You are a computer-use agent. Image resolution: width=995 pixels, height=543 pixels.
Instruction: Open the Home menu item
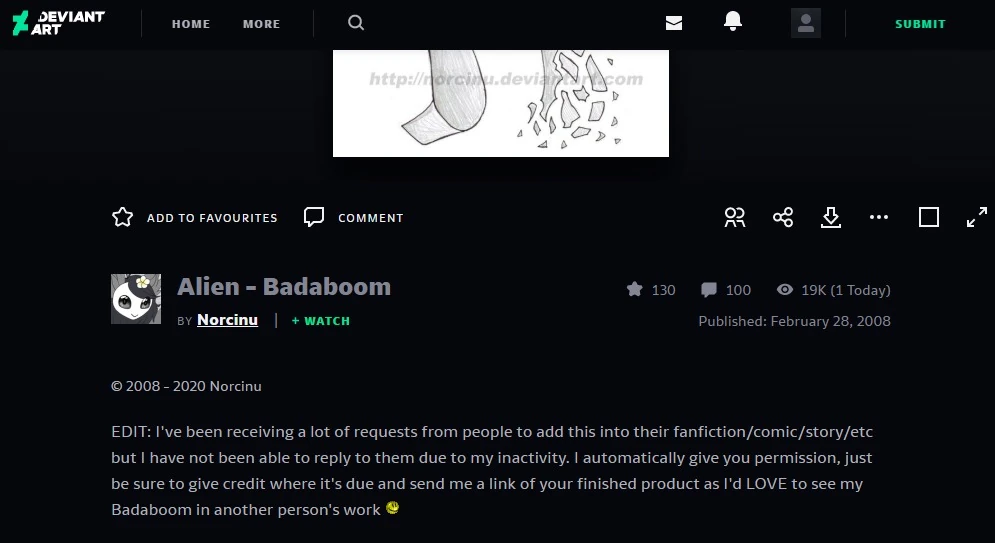pyautogui.click(x=191, y=24)
